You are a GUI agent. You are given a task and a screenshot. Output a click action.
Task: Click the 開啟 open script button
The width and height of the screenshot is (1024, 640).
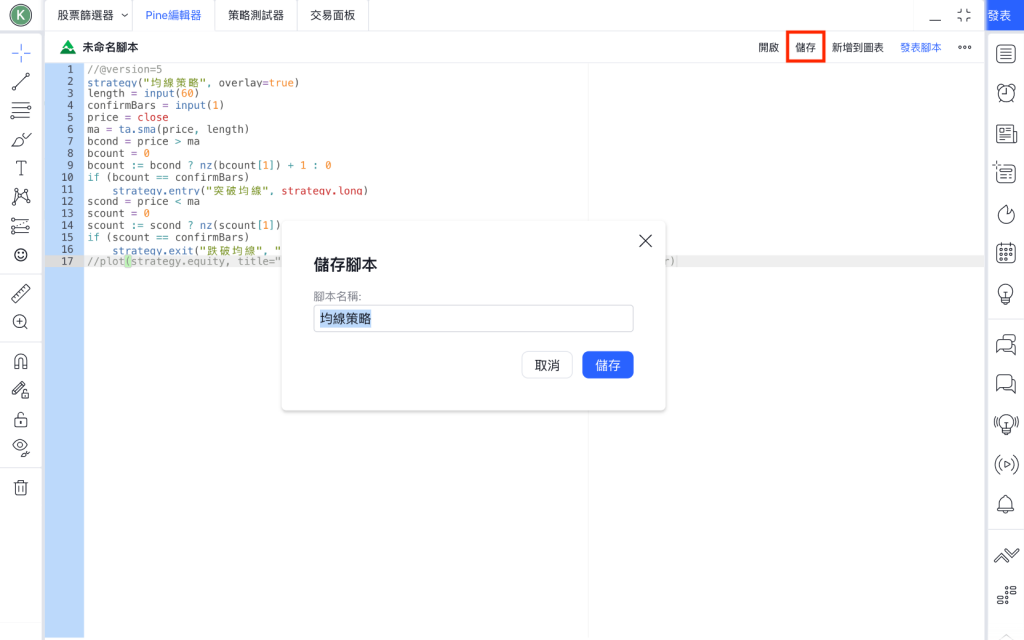(769, 47)
